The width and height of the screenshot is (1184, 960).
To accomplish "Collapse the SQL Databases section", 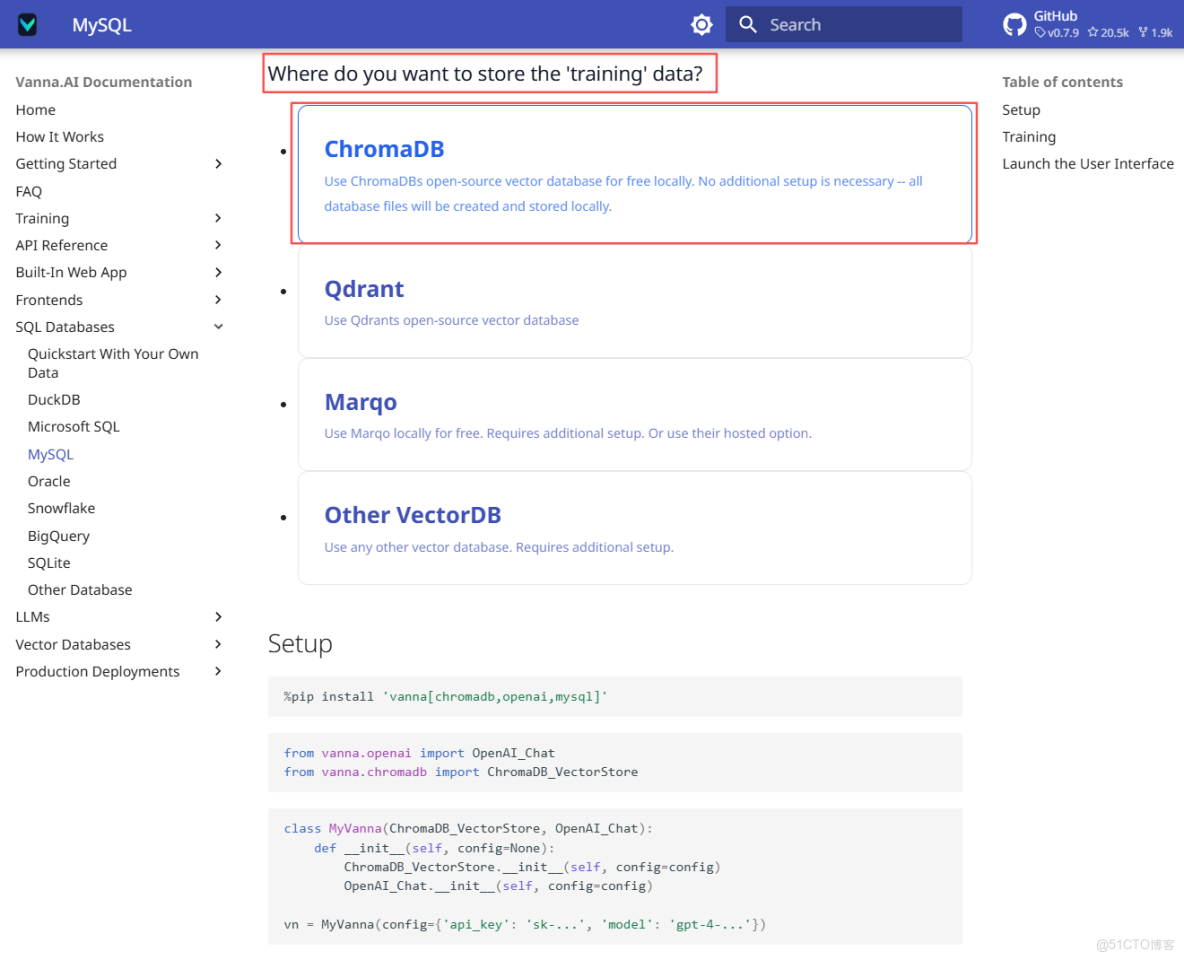I will tap(218, 327).
